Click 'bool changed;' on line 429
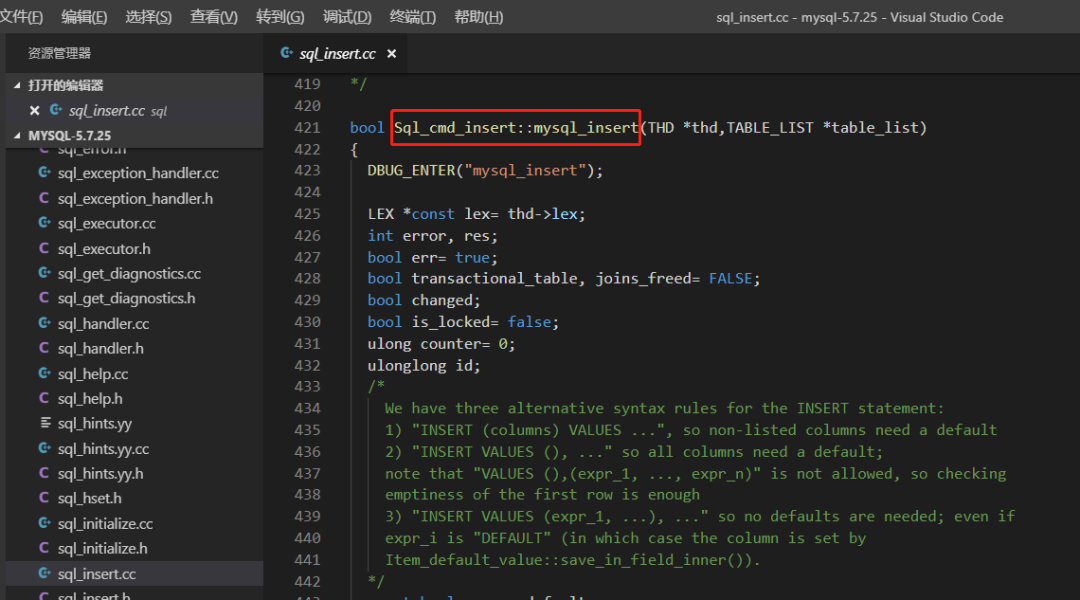 pyautogui.click(x=424, y=300)
